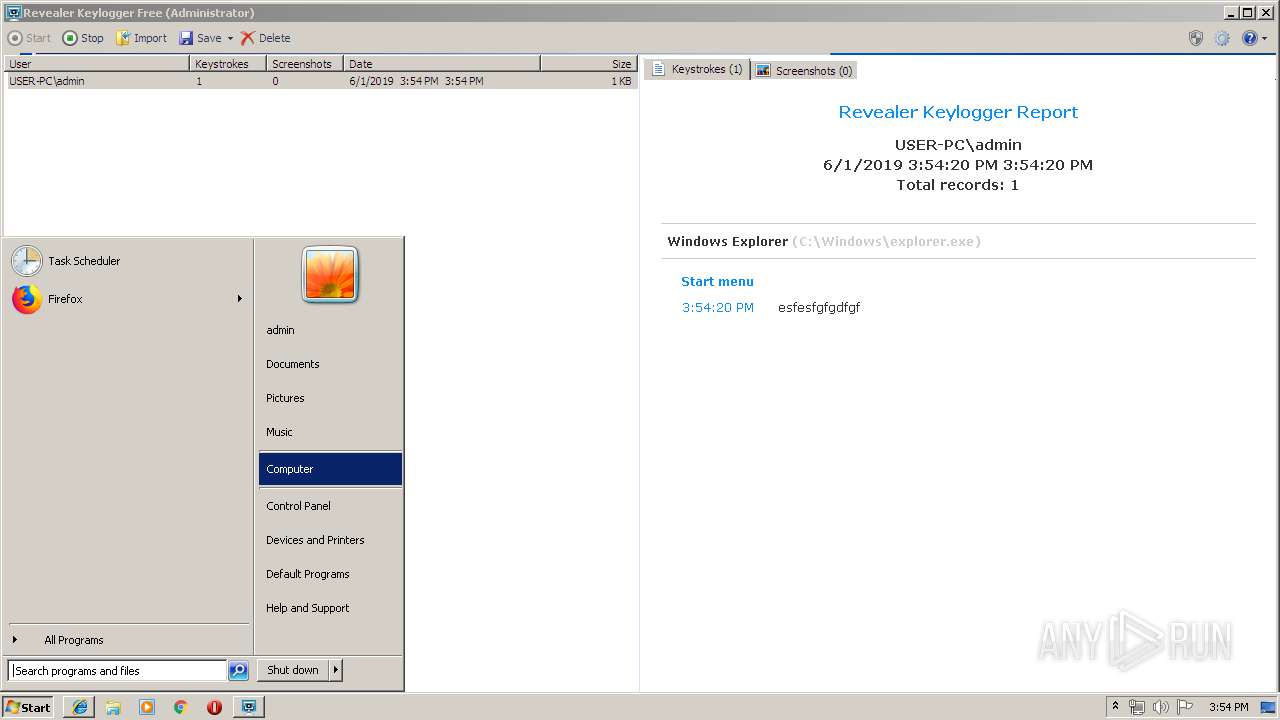
Task: Sort list by Date column
Action: (442, 63)
